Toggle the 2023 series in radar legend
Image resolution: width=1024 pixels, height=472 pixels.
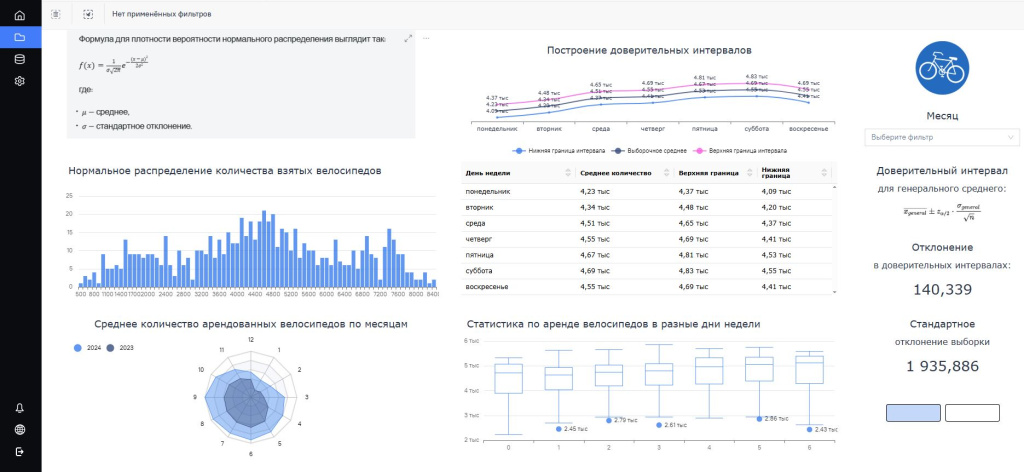[120, 348]
